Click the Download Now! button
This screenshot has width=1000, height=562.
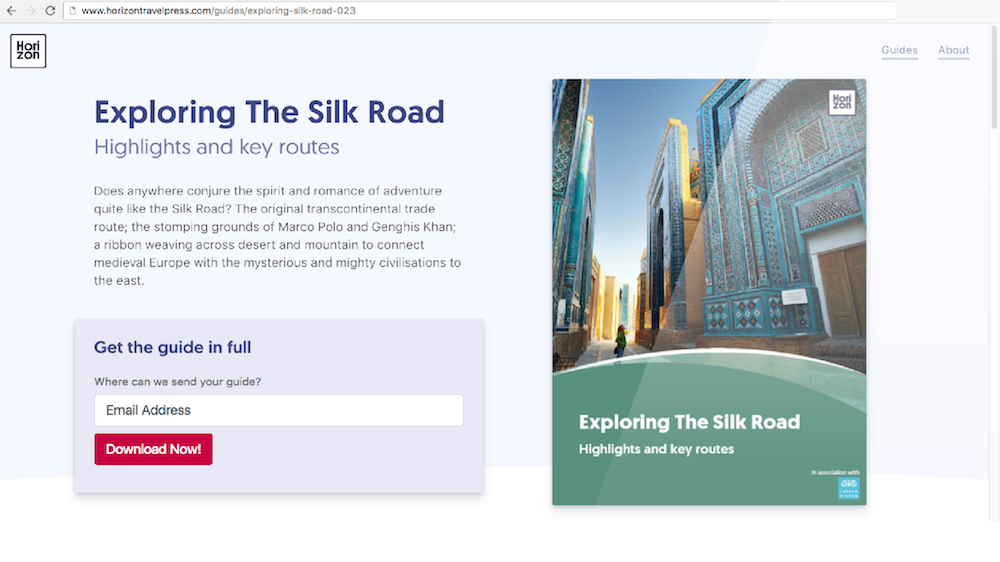[x=153, y=449]
